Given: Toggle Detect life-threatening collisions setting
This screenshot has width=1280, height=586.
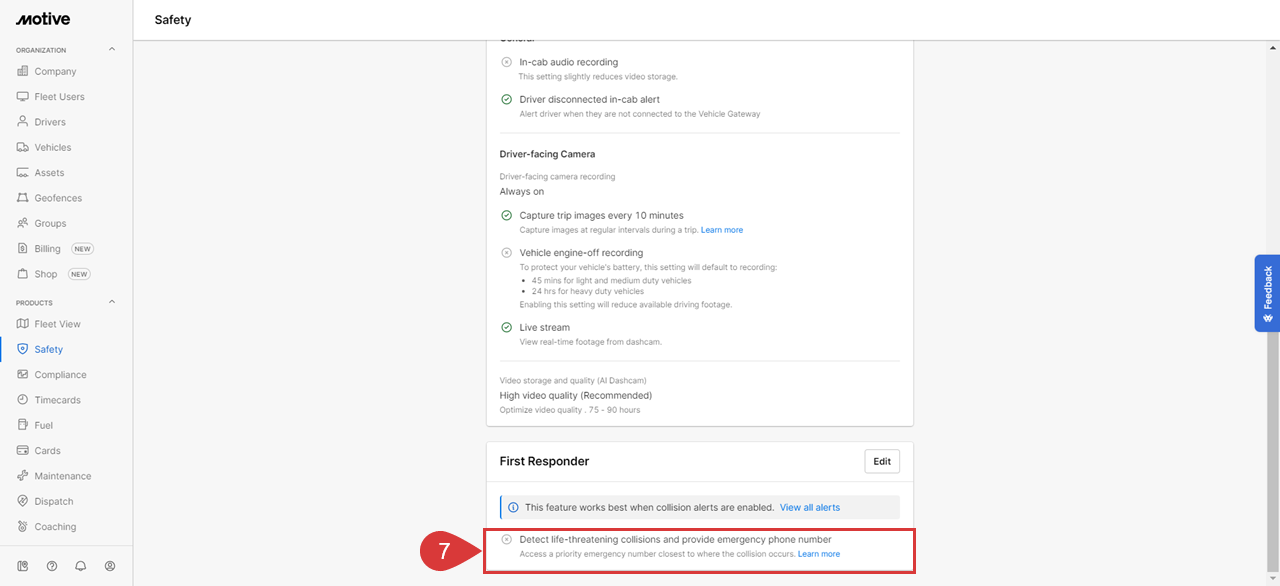Looking at the screenshot, I should 507,539.
